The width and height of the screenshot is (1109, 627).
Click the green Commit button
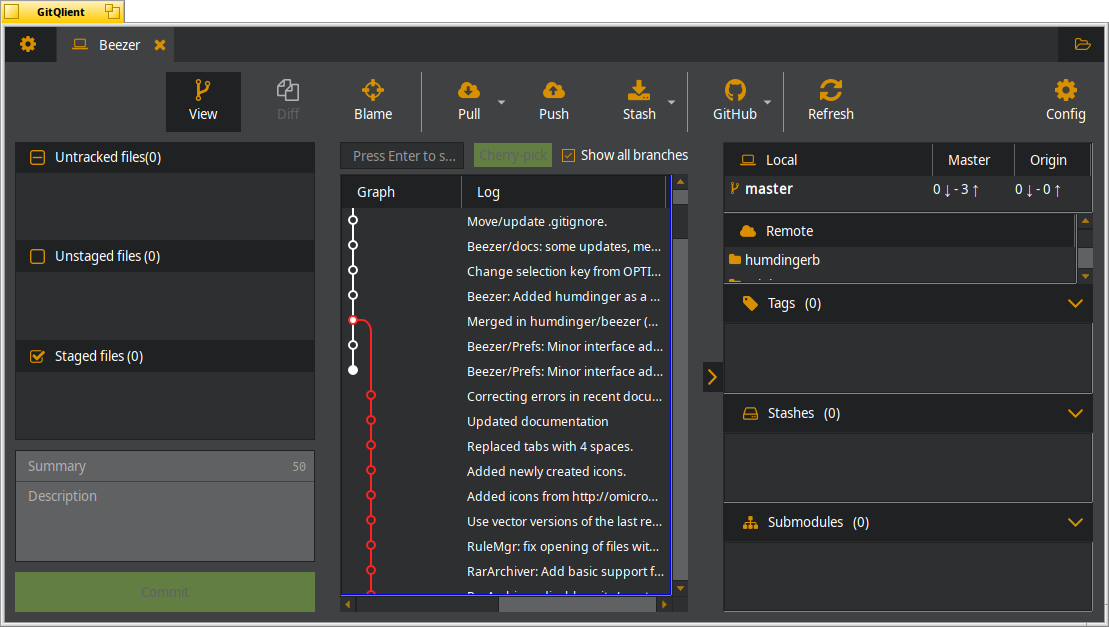(165, 592)
